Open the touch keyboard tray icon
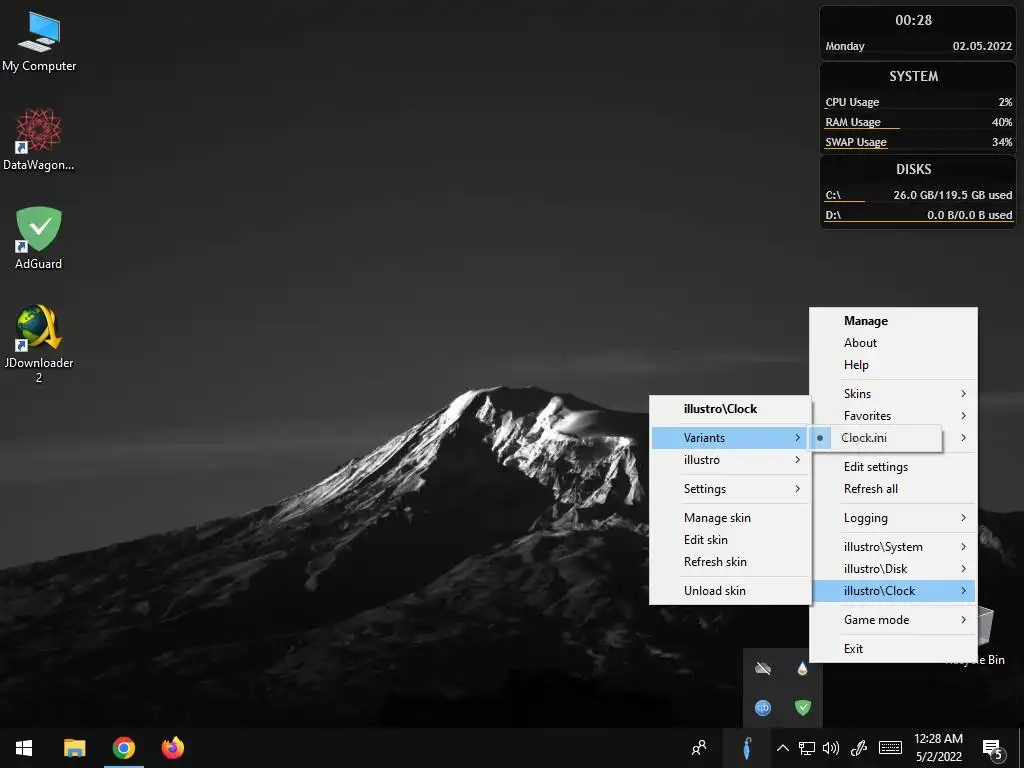 coord(890,748)
